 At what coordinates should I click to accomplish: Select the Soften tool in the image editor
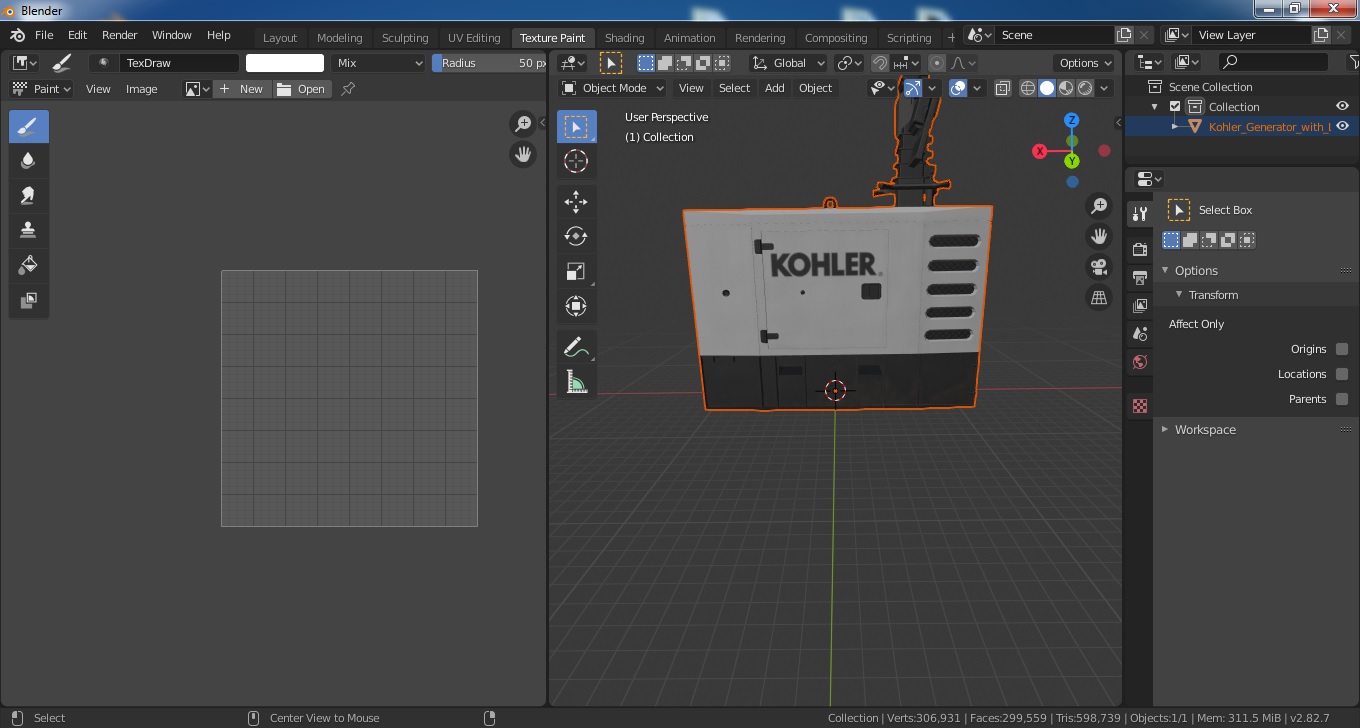(29, 161)
